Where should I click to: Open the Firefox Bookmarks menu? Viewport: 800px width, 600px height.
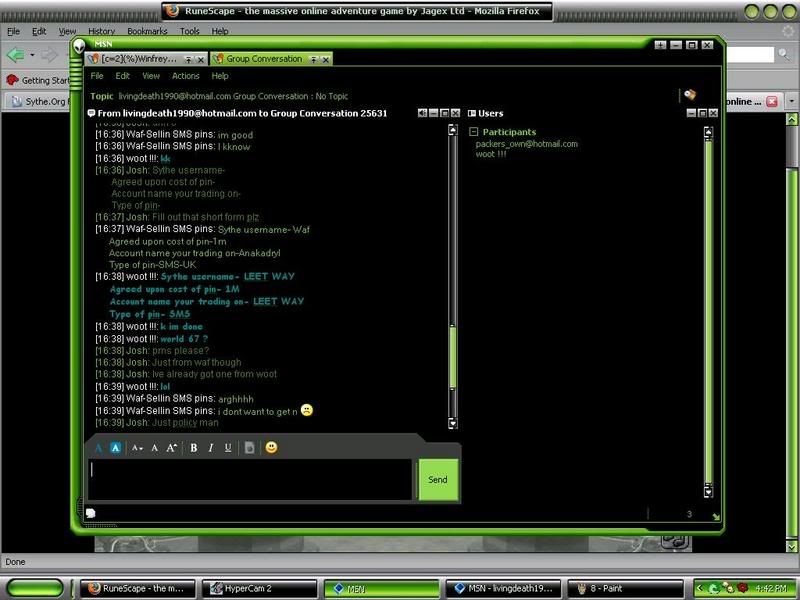coord(147,31)
